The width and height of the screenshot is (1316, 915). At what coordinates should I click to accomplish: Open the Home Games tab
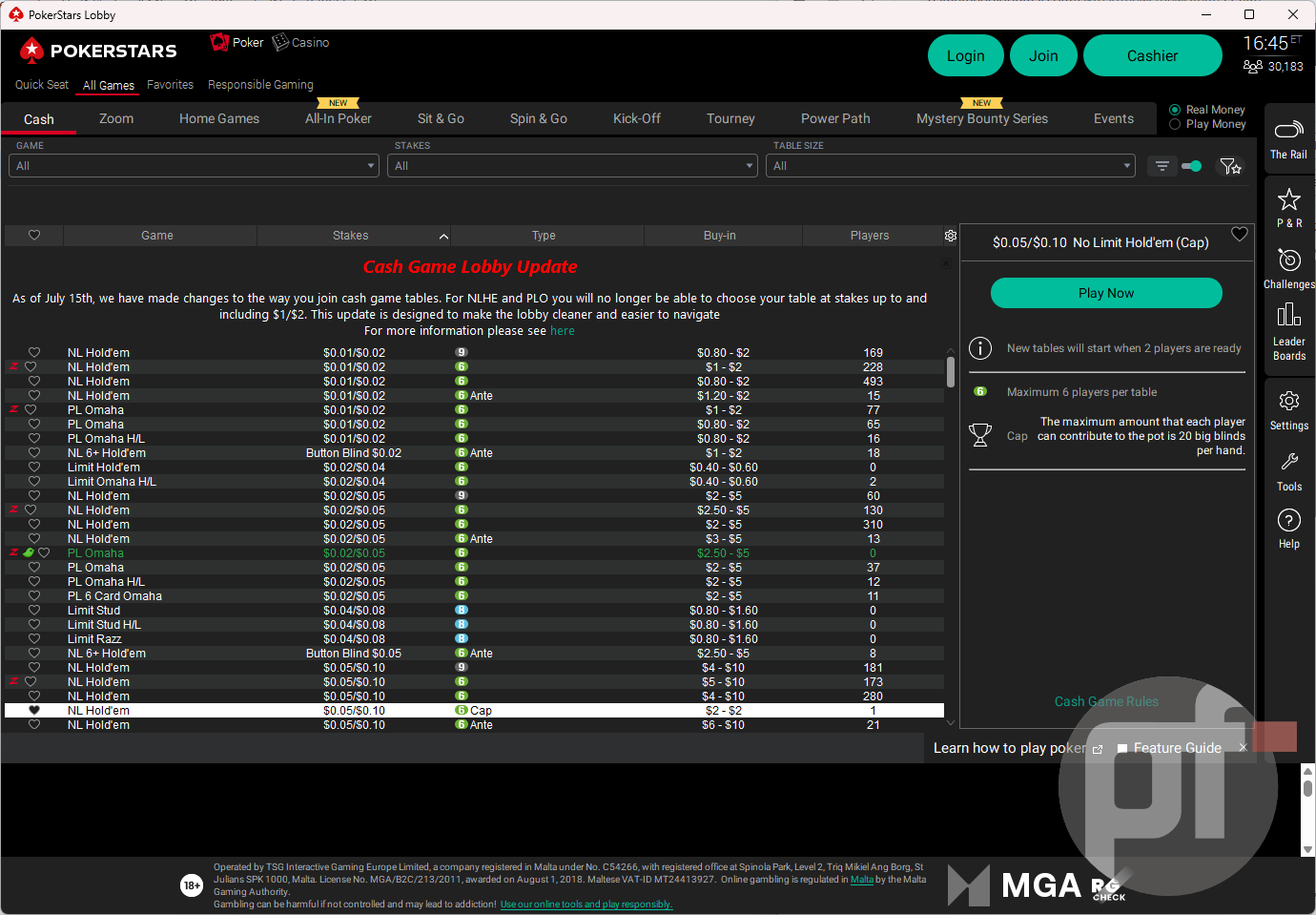(x=219, y=118)
